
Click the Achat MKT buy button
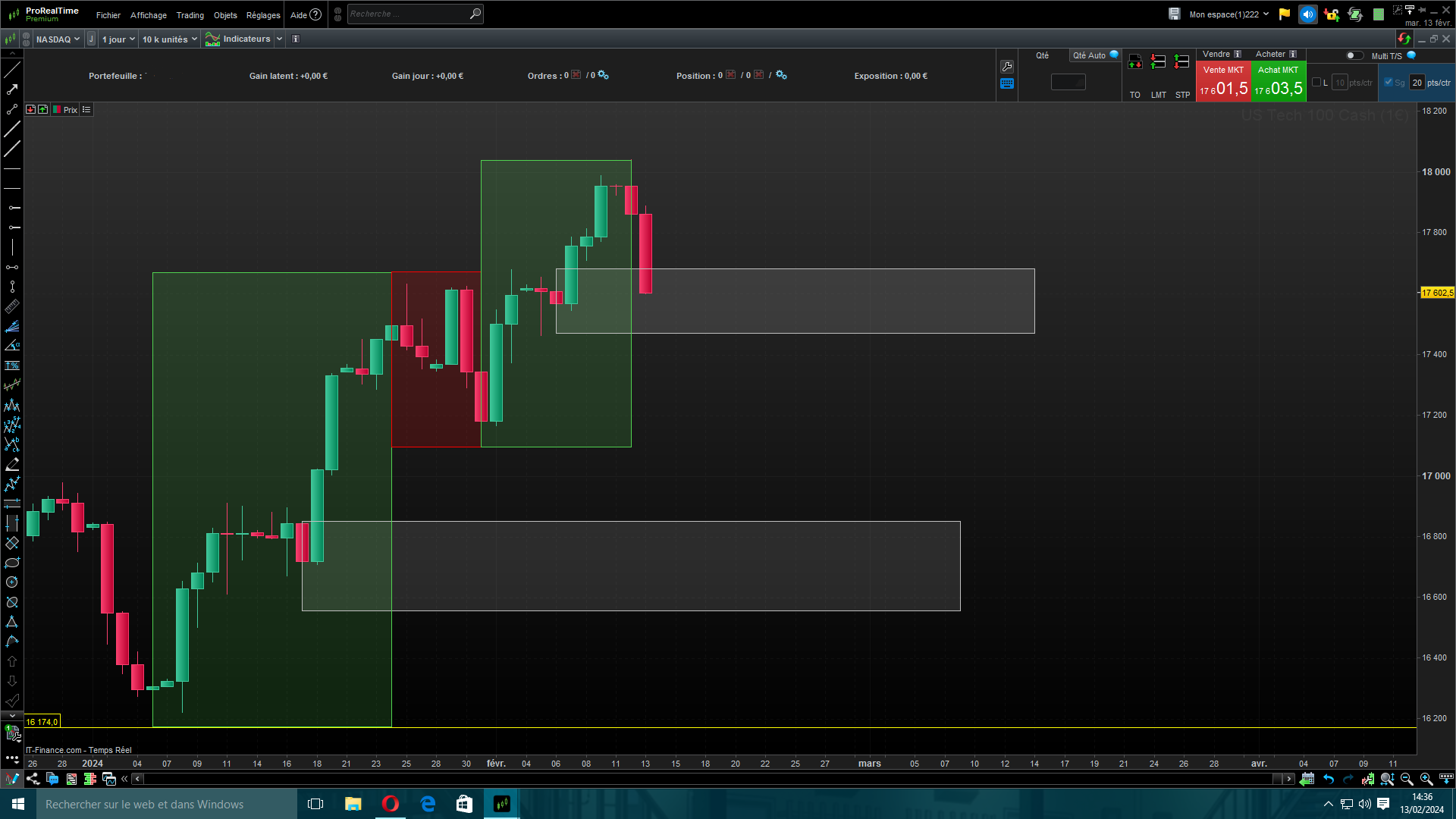click(1279, 82)
